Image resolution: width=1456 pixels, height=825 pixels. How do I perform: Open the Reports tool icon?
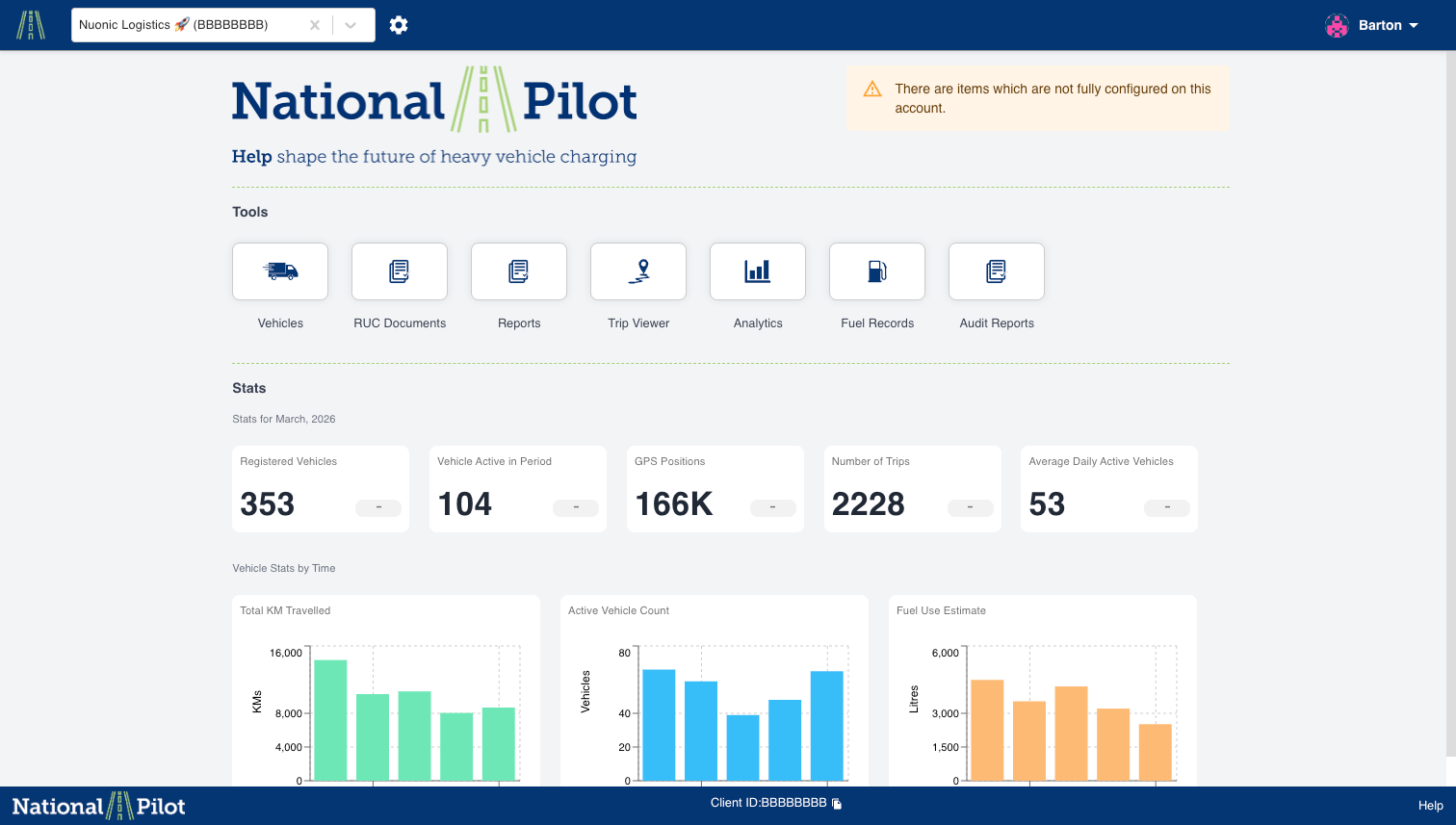tap(519, 271)
